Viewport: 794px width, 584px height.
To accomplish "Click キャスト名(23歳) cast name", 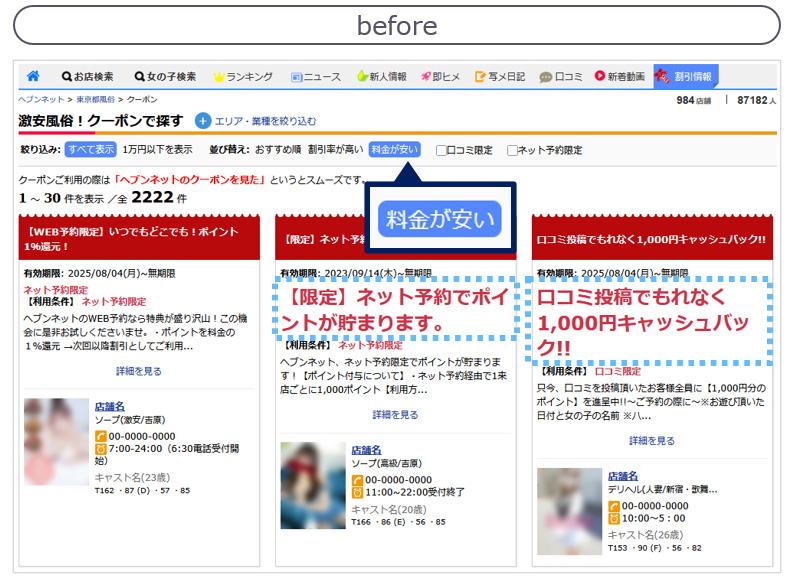I will [x=132, y=478].
